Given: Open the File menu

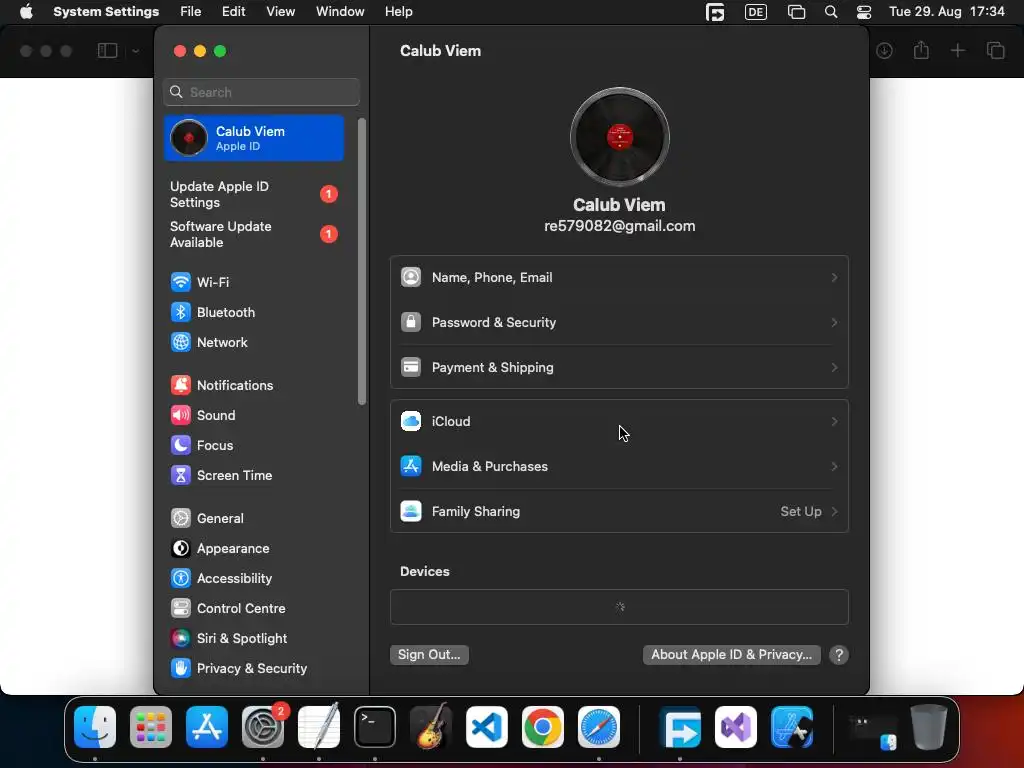Looking at the screenshot, I should 191,12.
